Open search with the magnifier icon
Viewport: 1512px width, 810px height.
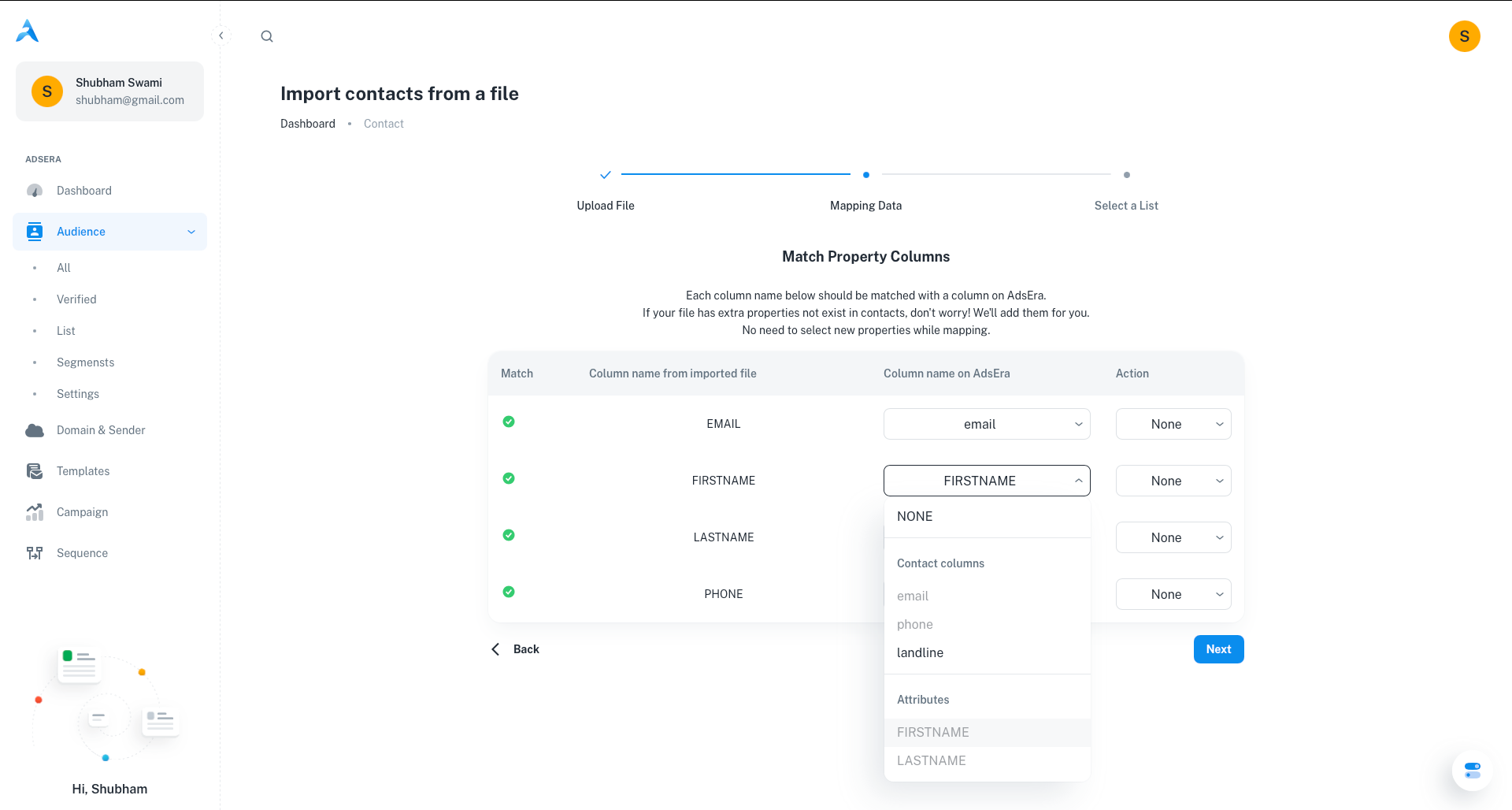point(267,36)
